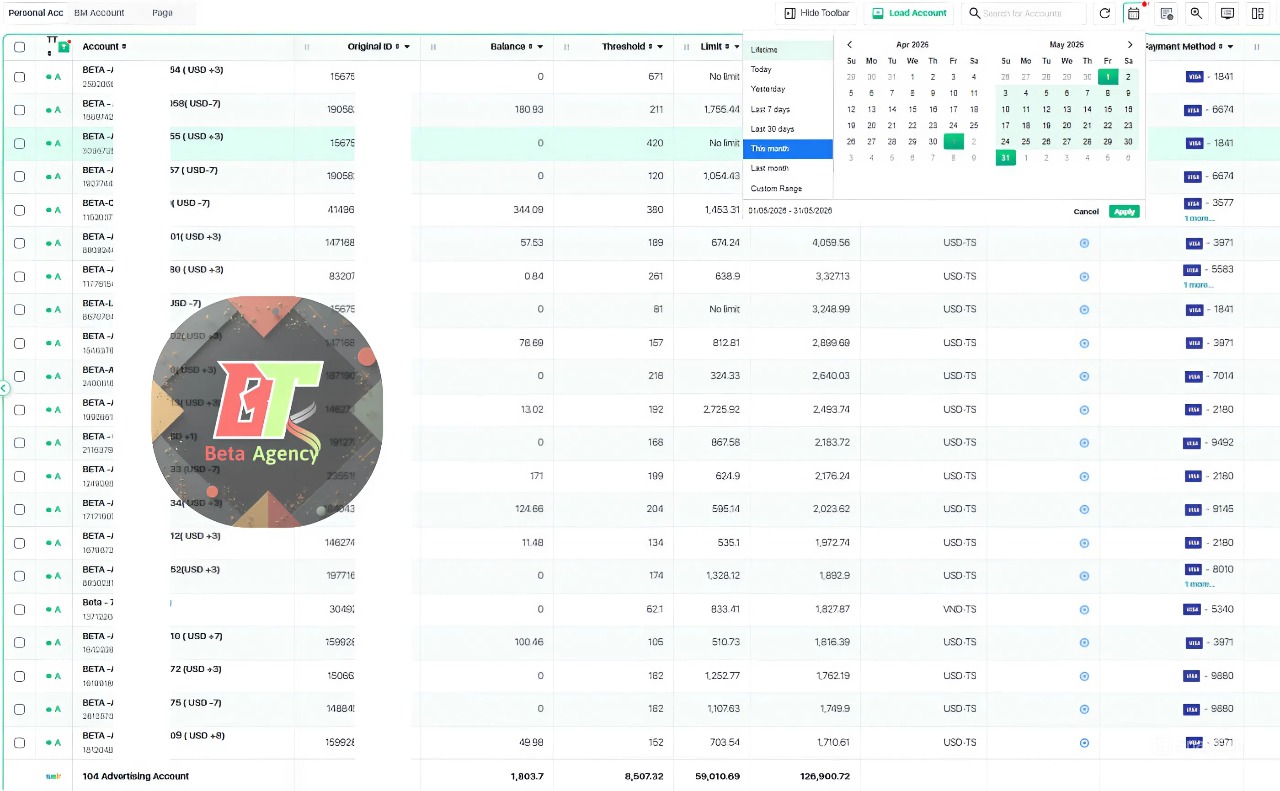1280x791 pixels.
Task: Check the row with total 3,248.99
Action: 19,310
